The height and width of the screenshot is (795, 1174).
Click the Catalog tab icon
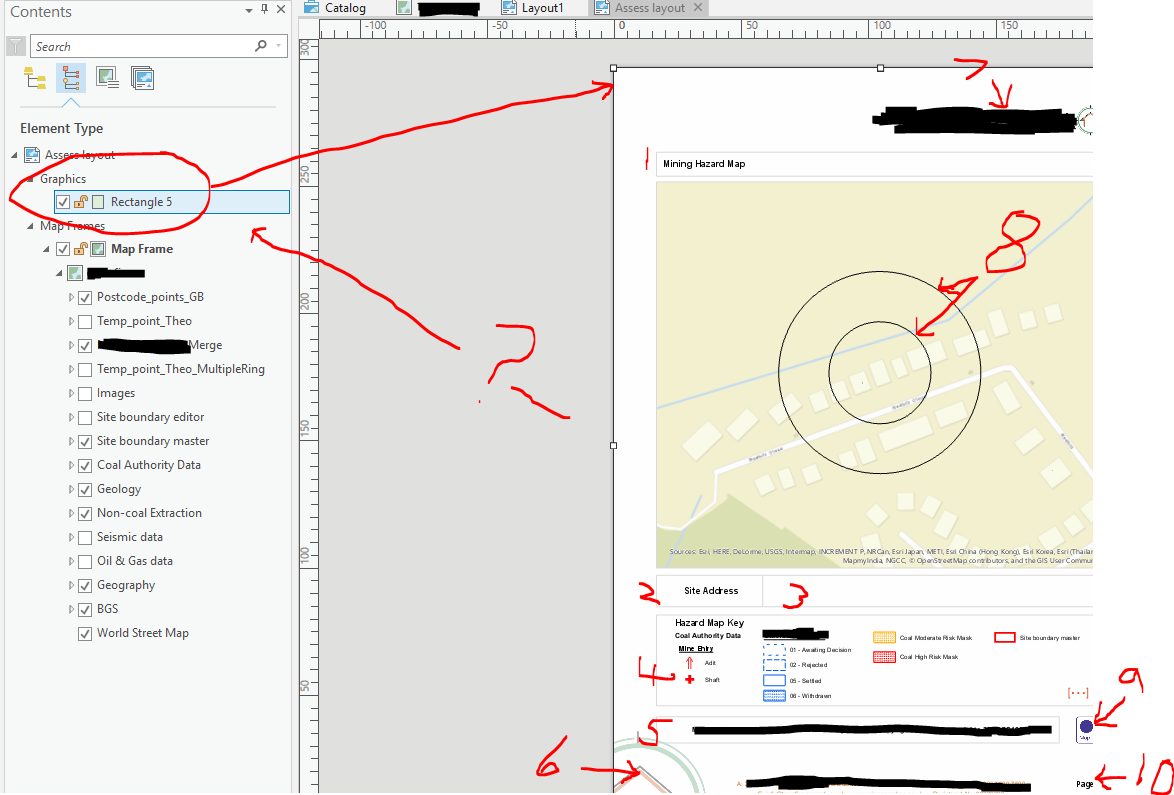(x=311, y=7)
